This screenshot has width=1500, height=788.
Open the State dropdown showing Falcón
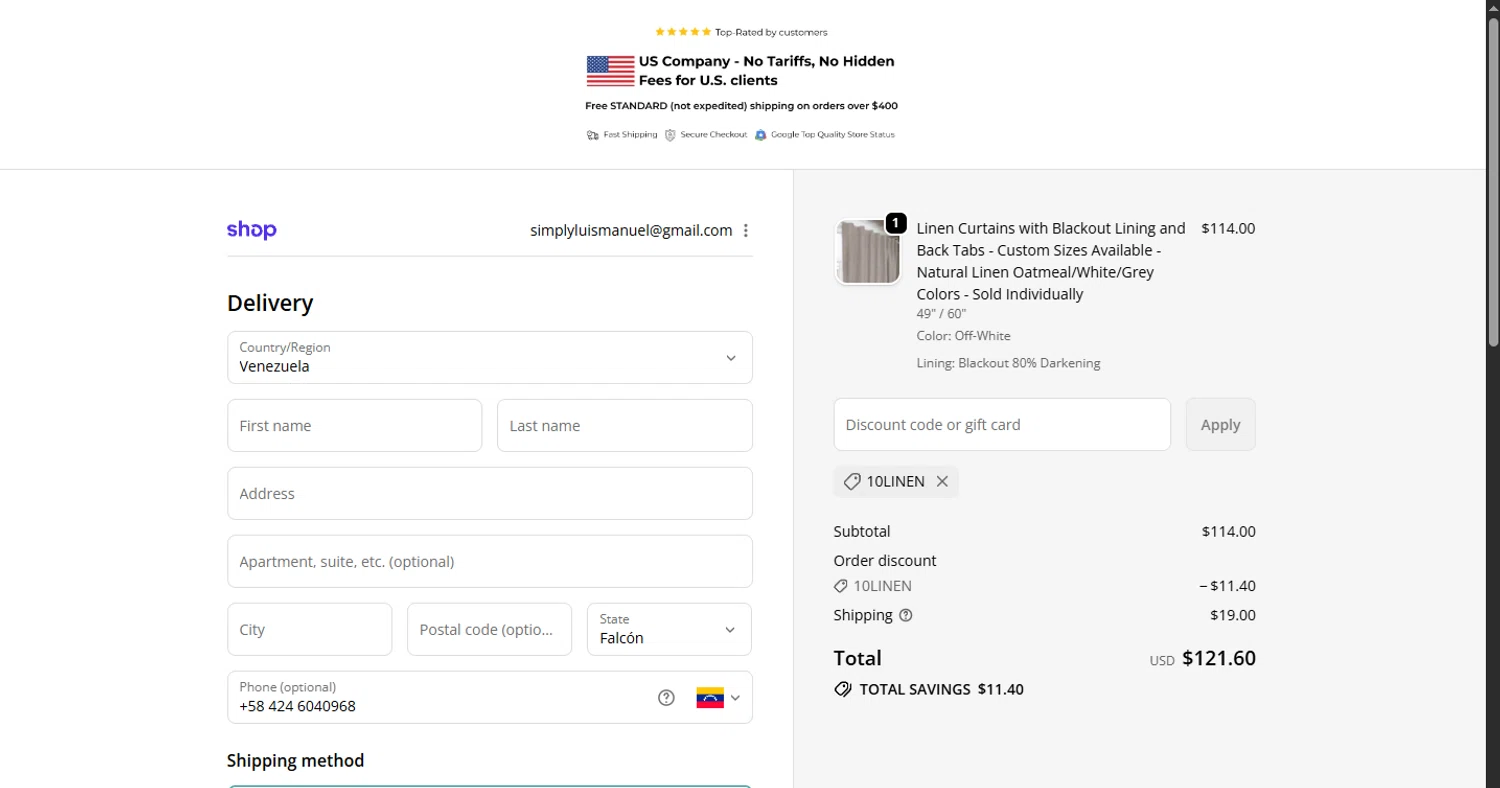pyautogui.click(x=669, y=629)
